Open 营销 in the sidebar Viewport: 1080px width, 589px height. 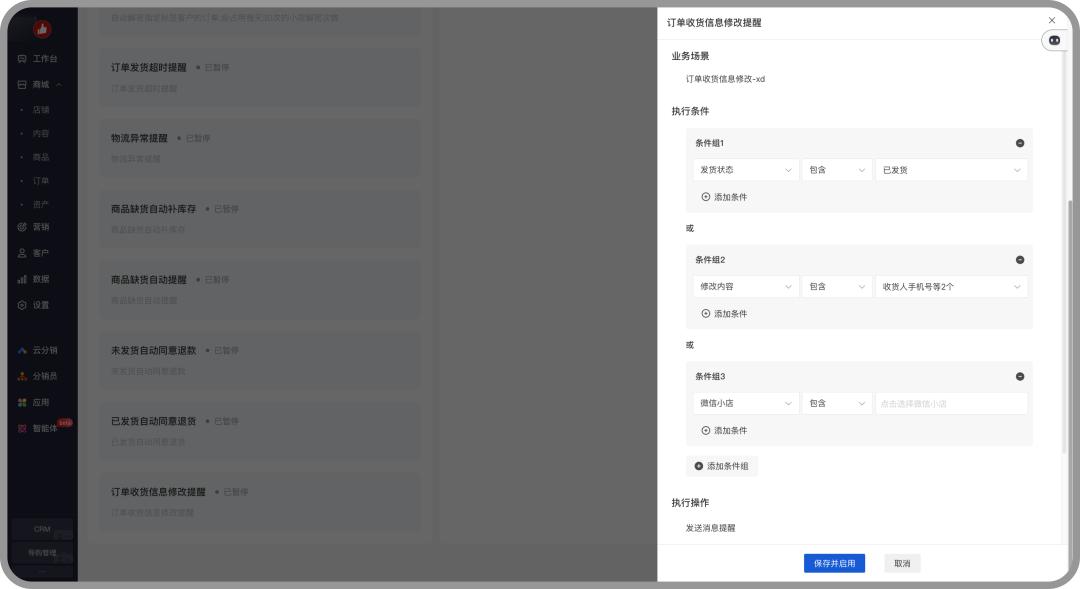click(x=38, y=227)
